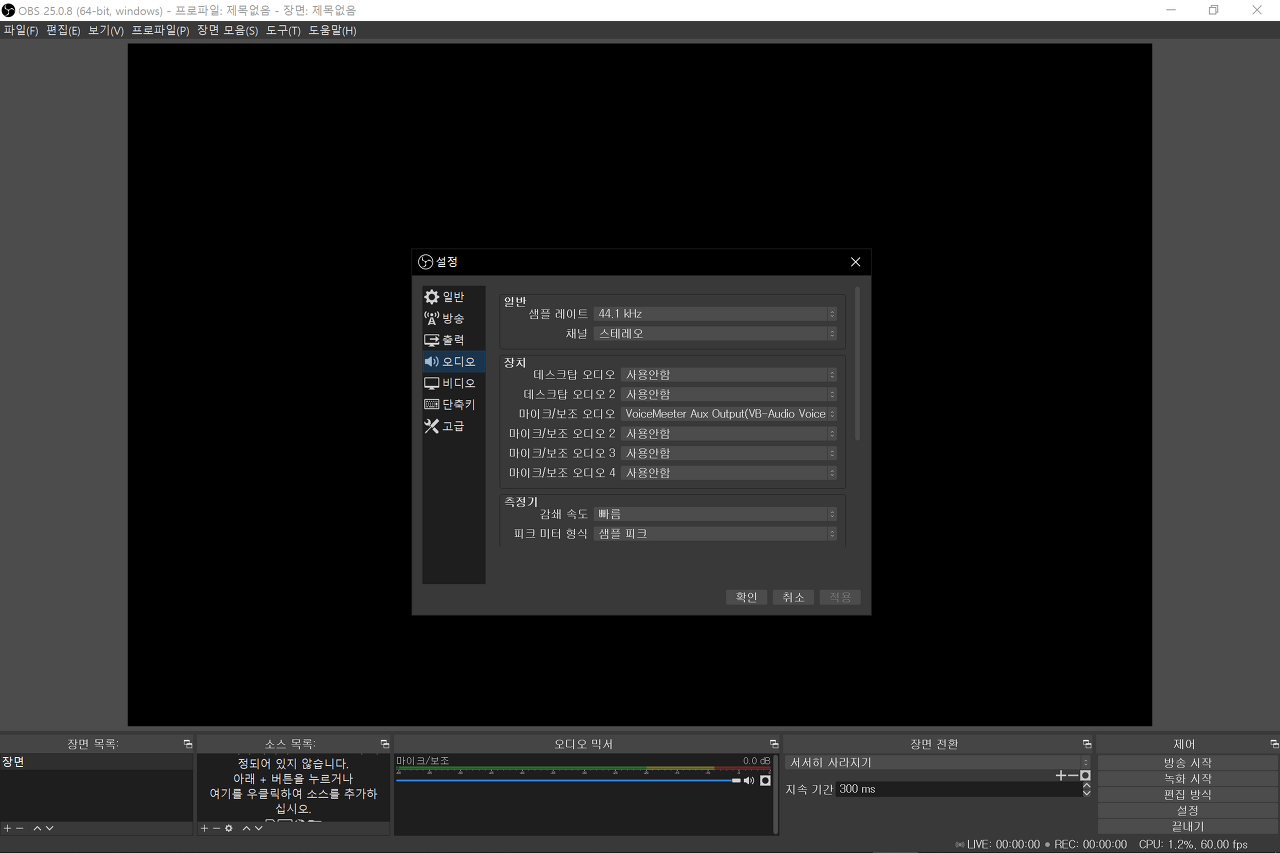Move scene down in 장면 목록

(x=49, y=828)
